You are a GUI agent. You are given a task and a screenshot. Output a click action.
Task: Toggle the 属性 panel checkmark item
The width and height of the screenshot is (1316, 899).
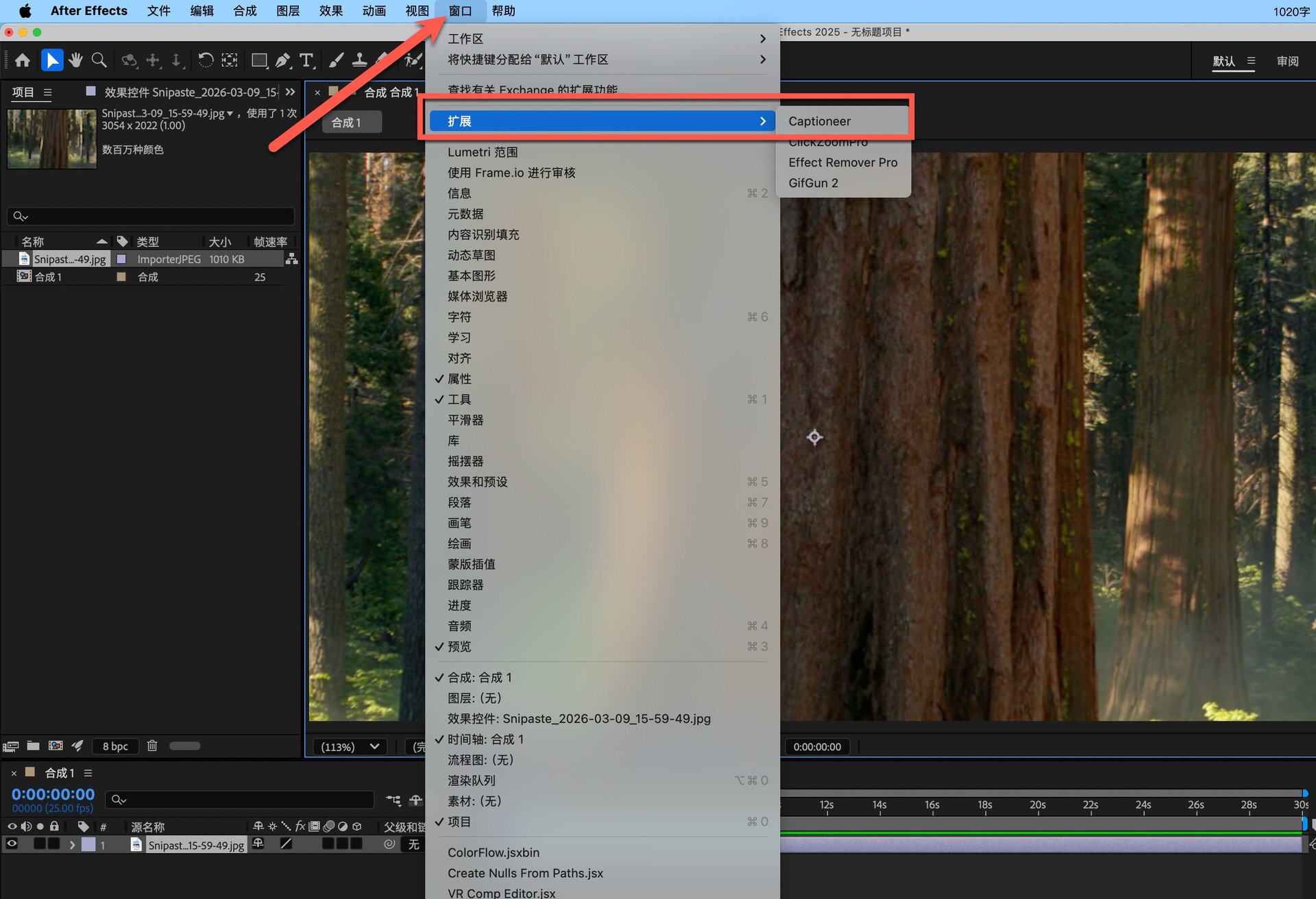click(459, 379)
